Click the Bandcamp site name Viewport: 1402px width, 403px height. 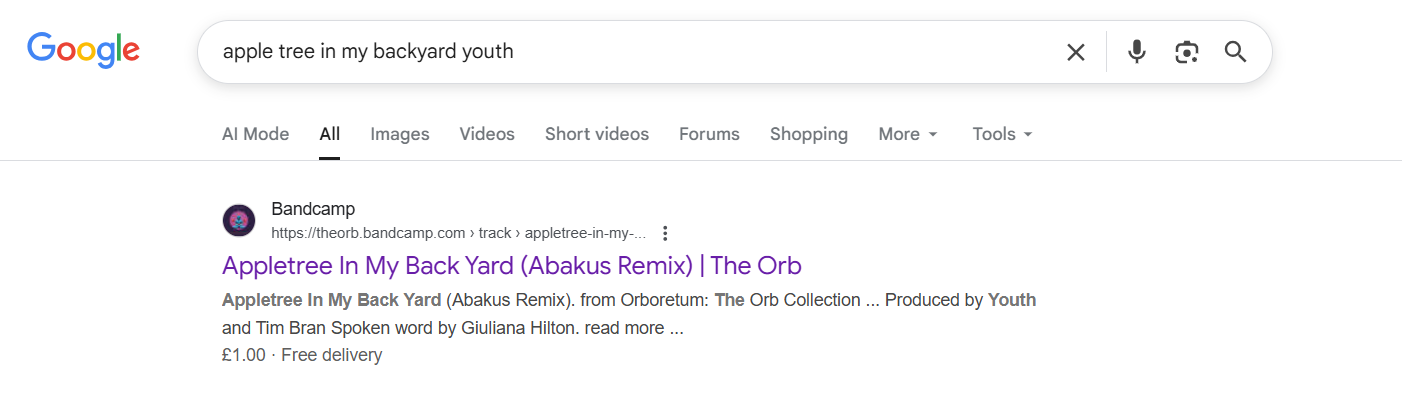[313, 210]
